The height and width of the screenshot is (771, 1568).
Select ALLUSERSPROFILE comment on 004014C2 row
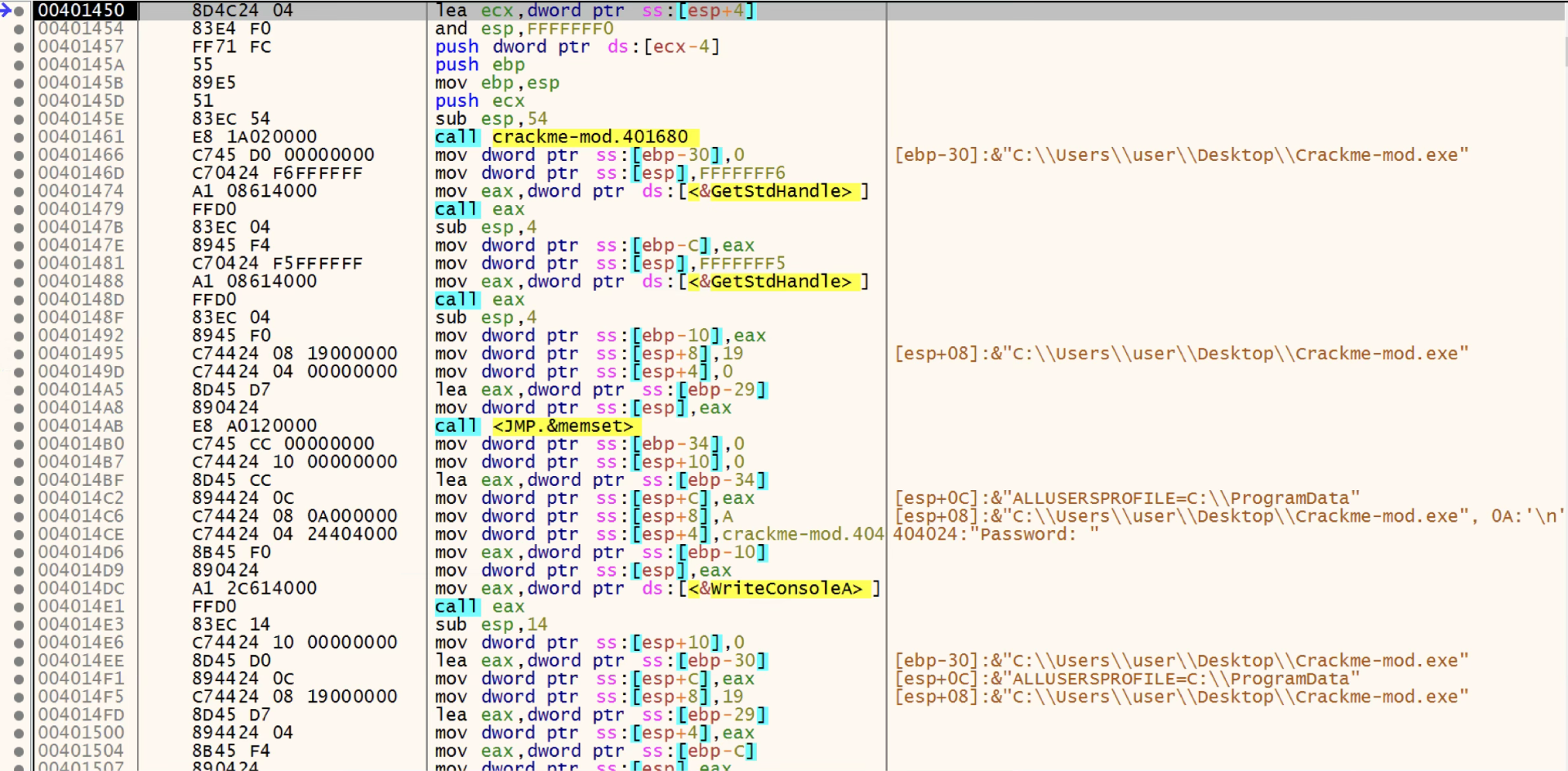(x=1127, y=498)
